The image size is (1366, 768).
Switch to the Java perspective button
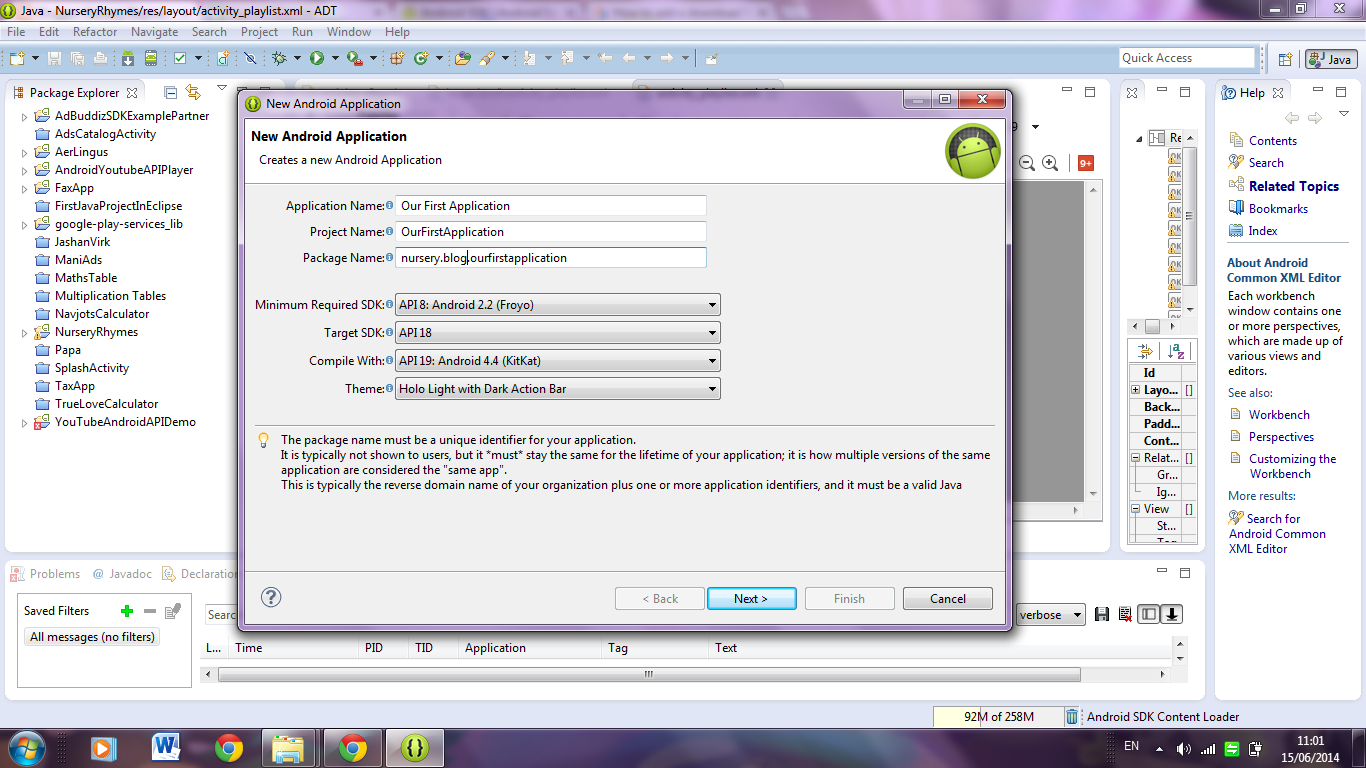pos(1331,59)
